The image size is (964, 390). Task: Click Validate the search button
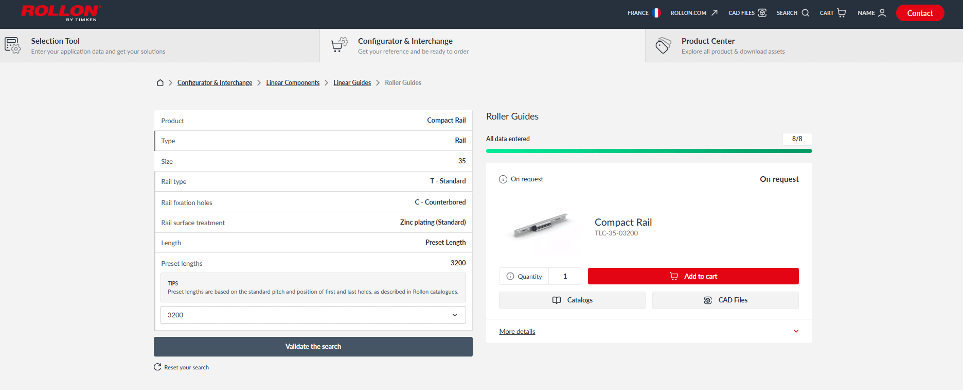click(x=313, y=346)
